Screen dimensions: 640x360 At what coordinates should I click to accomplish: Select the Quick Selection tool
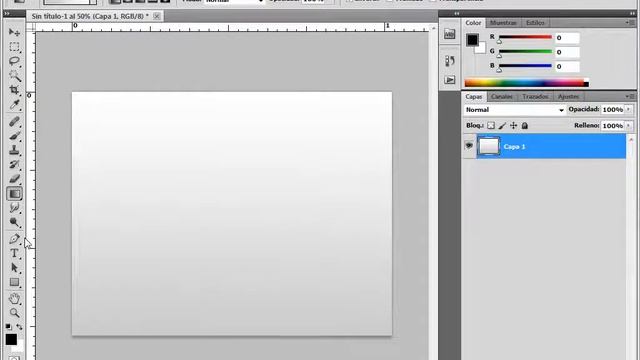[14, 76]
